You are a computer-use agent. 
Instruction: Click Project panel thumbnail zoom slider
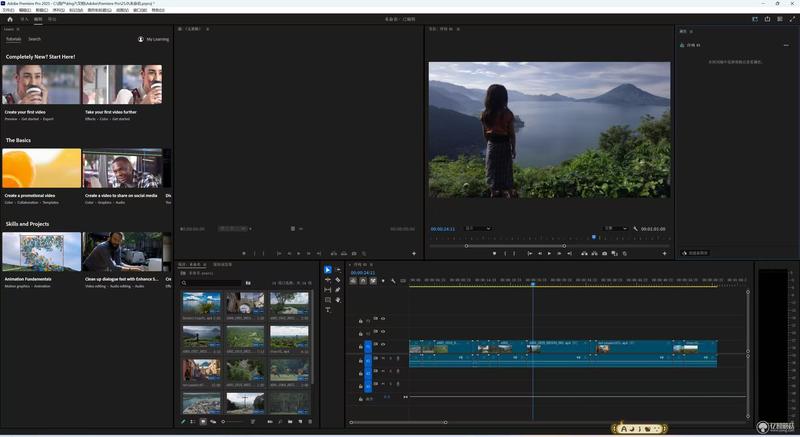(x=232, y=422)
